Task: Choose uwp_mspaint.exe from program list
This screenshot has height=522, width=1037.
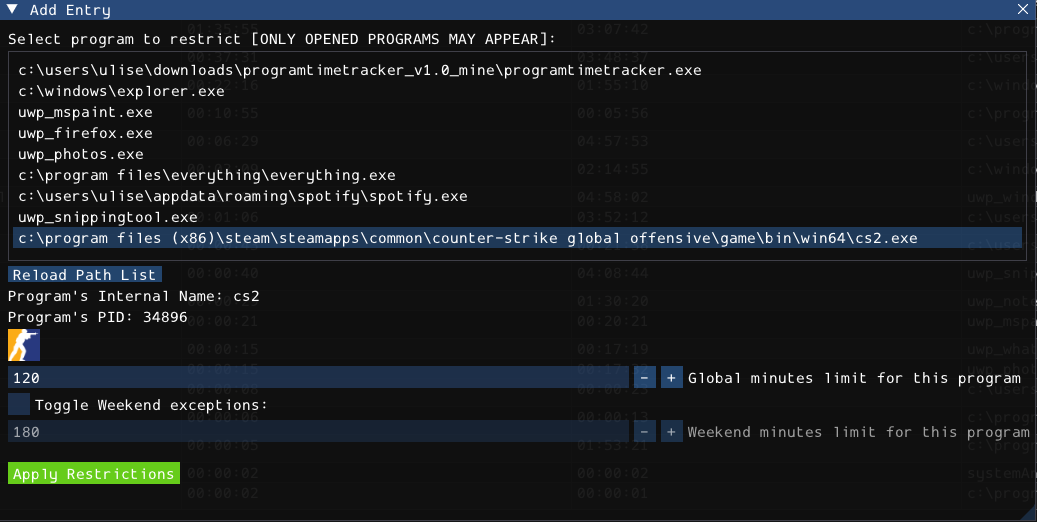Action: pyautogui.click(x=517, y=112)
